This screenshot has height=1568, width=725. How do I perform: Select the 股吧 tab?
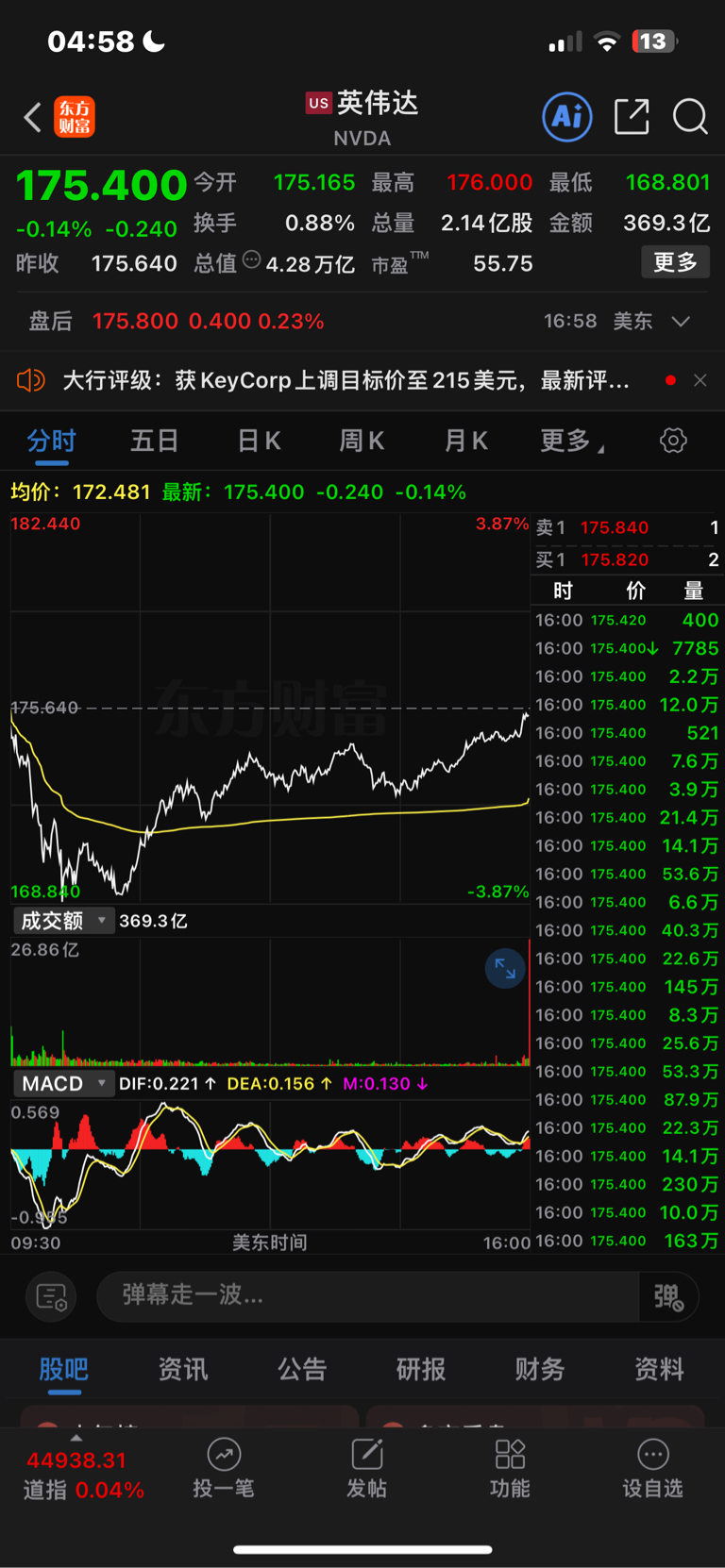(63, 1369)
